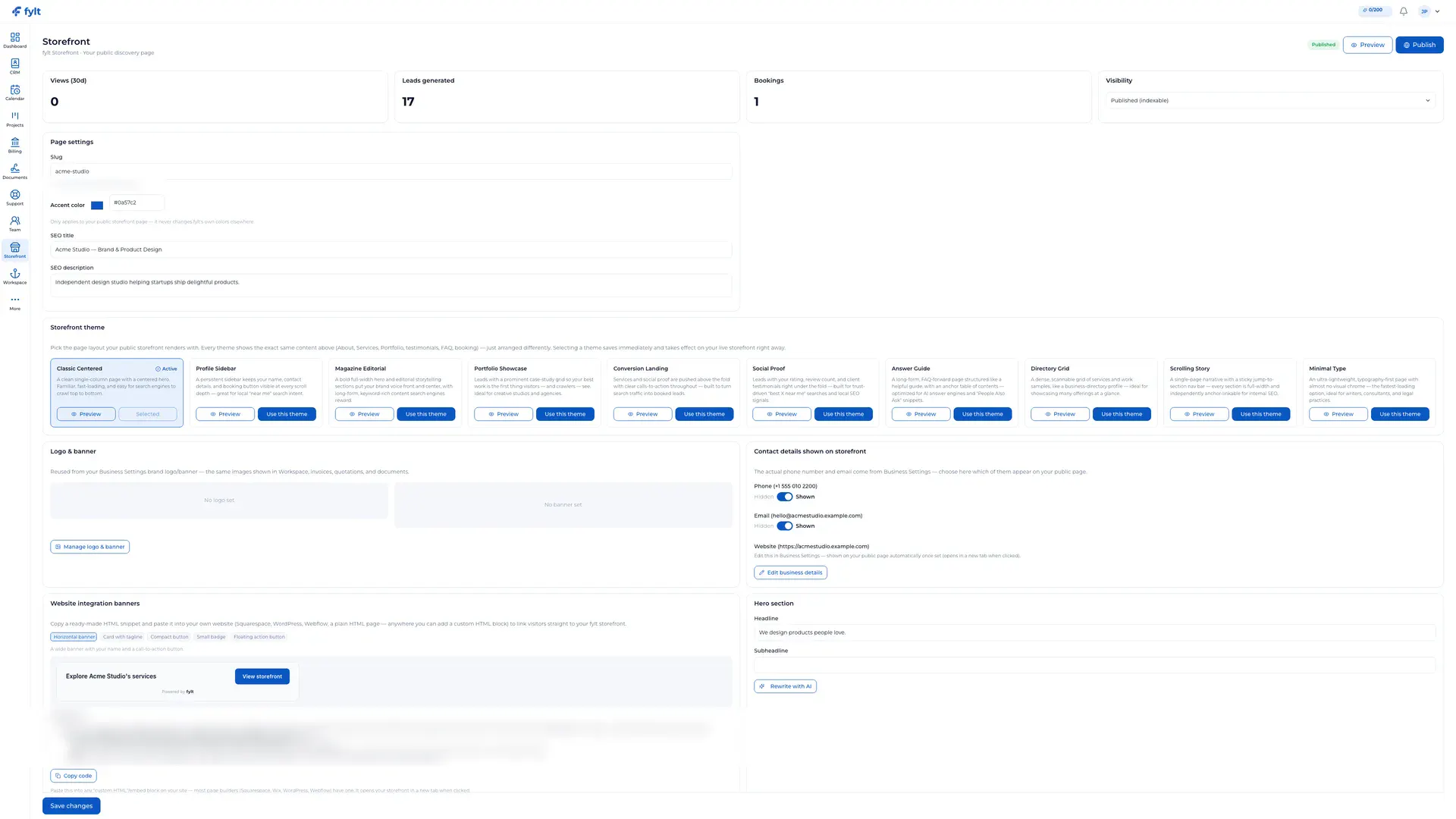Select the Small badge tab

click(x=211, y=637)
